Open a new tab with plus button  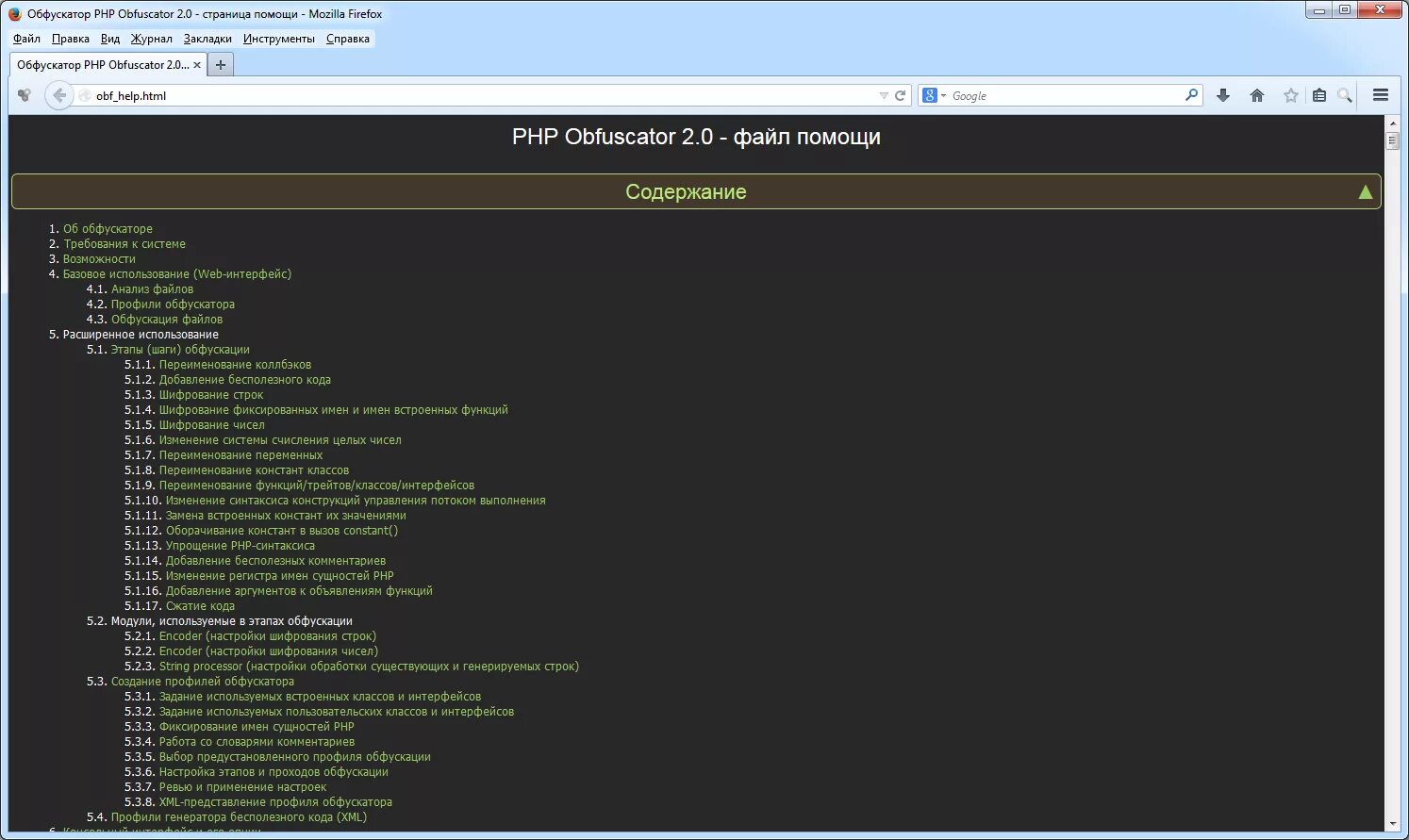tap(221, 65)
